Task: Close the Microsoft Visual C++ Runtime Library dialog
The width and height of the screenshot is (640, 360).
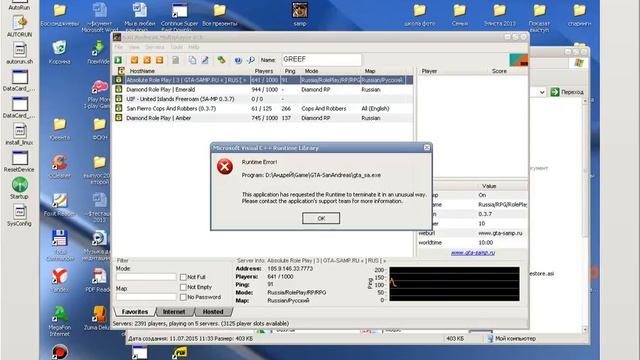Action: tap(427, 147)
